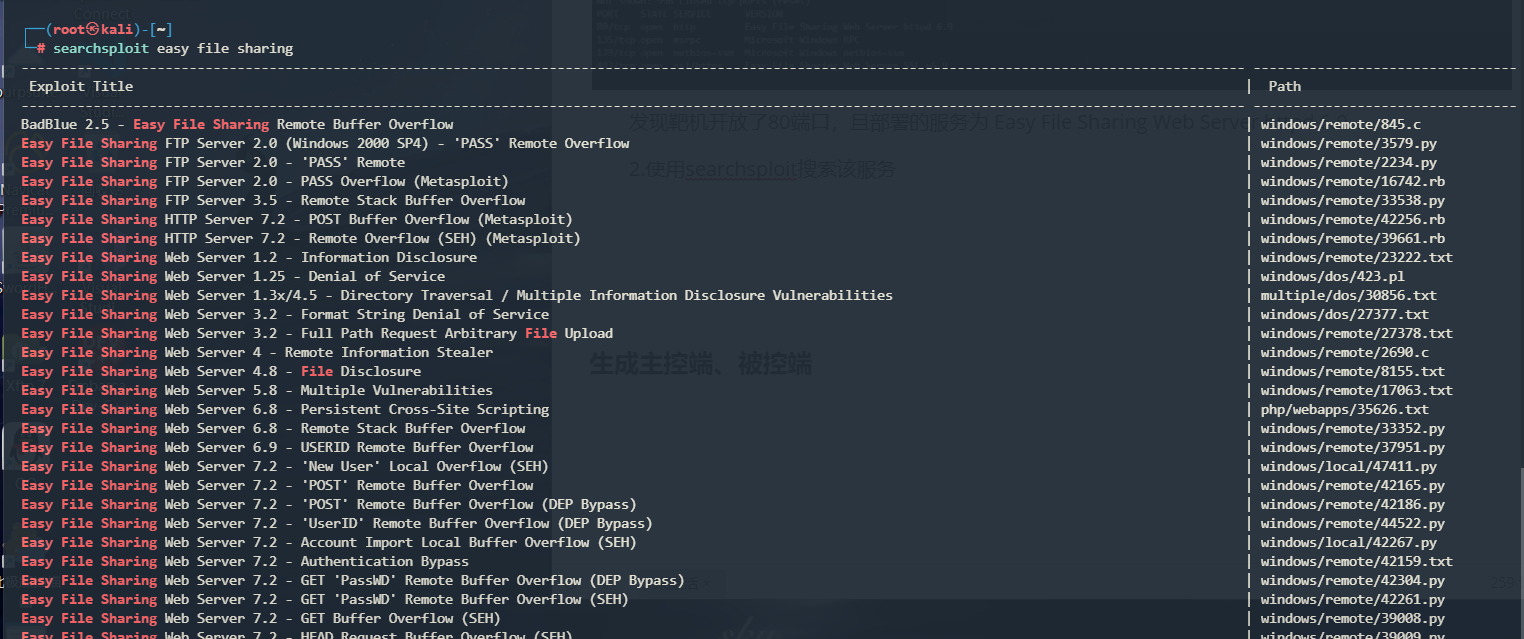Click the BadBlue 2.5 exploit entry
The width and height of the screenshot is (1524, 639).
click(x=237, y=125)
